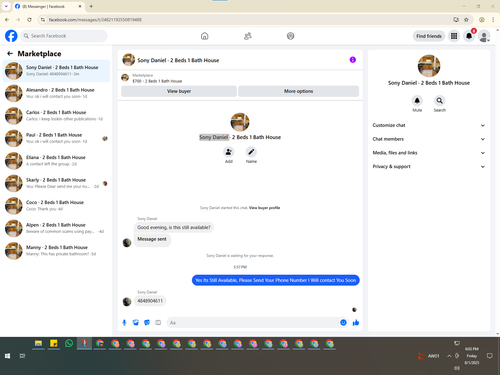Open WhatsApp from the taskbar

[x=69, y=343]
